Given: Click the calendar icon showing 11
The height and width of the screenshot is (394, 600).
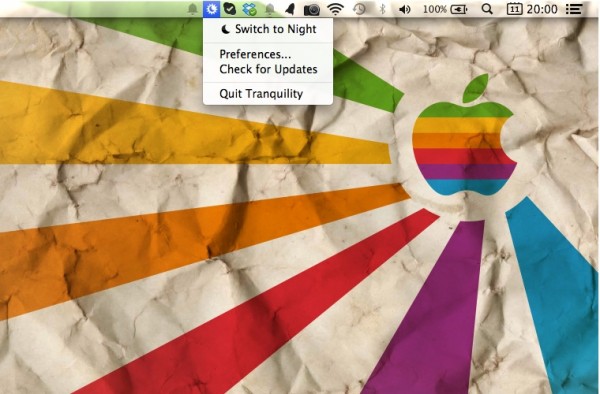Looking at the screenshot, I should pyautogui.click(x=515, y=9).
